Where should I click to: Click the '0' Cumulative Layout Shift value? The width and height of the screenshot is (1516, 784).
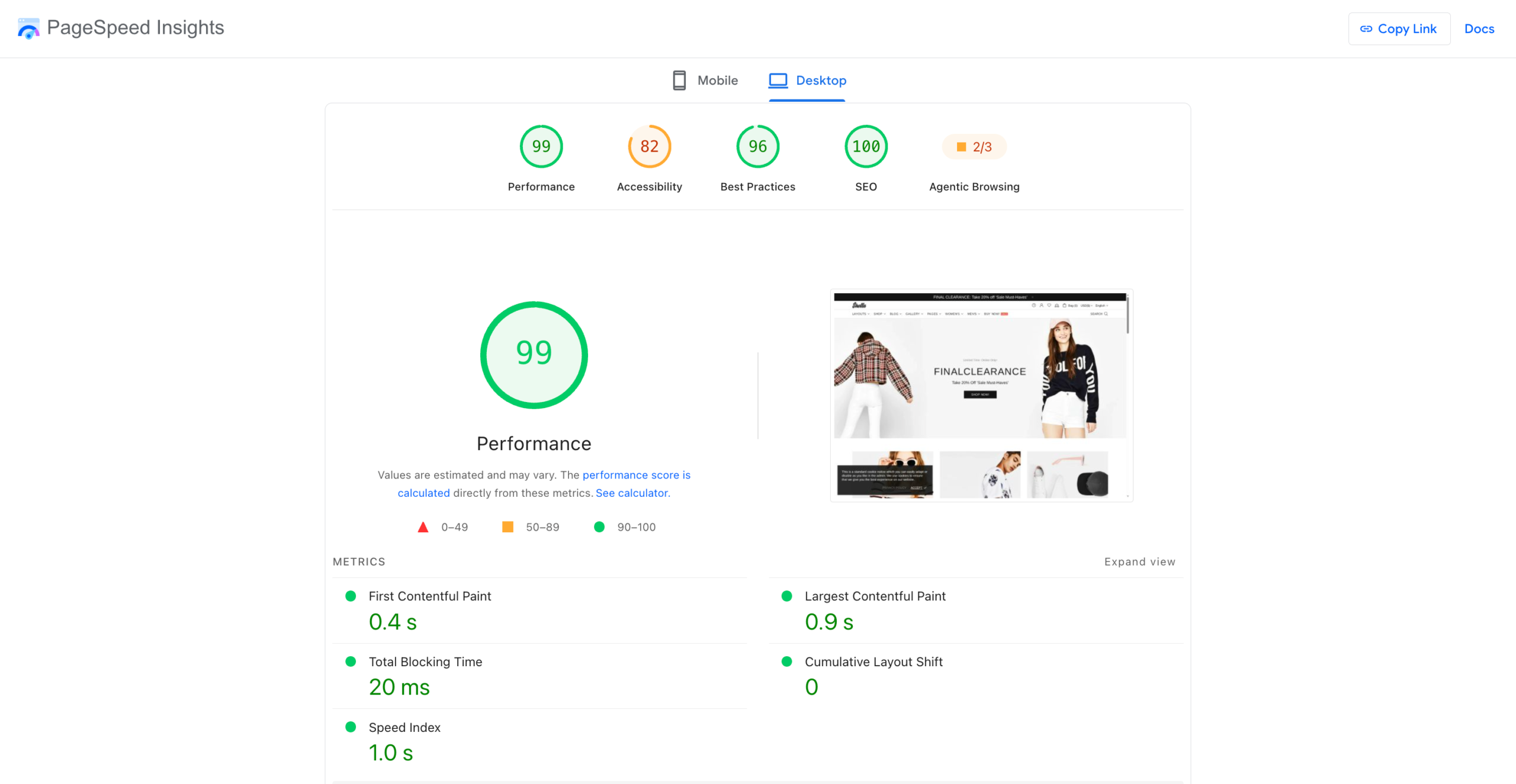[811, 687]
